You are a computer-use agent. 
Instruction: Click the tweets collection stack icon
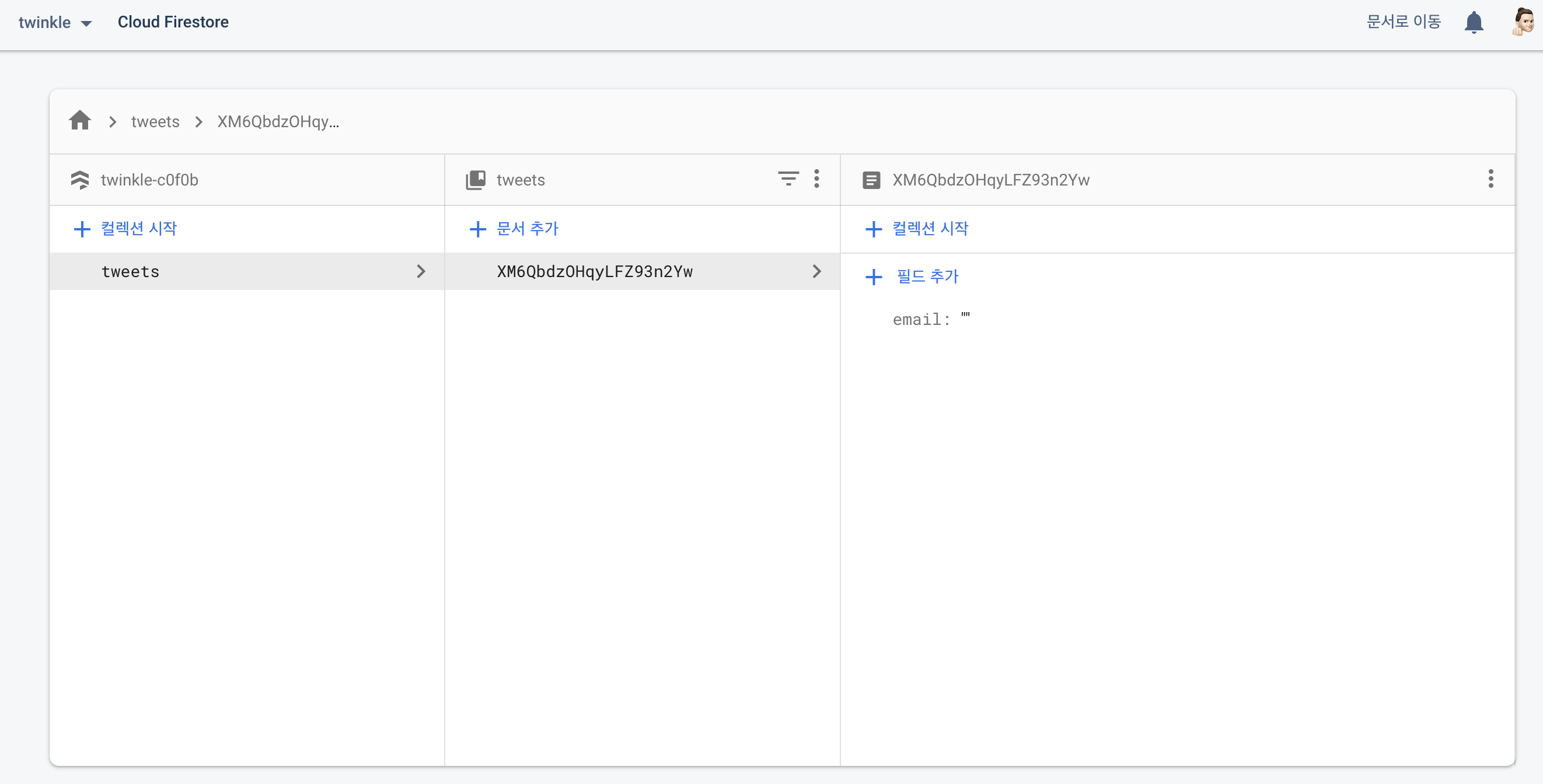point(476,180)
